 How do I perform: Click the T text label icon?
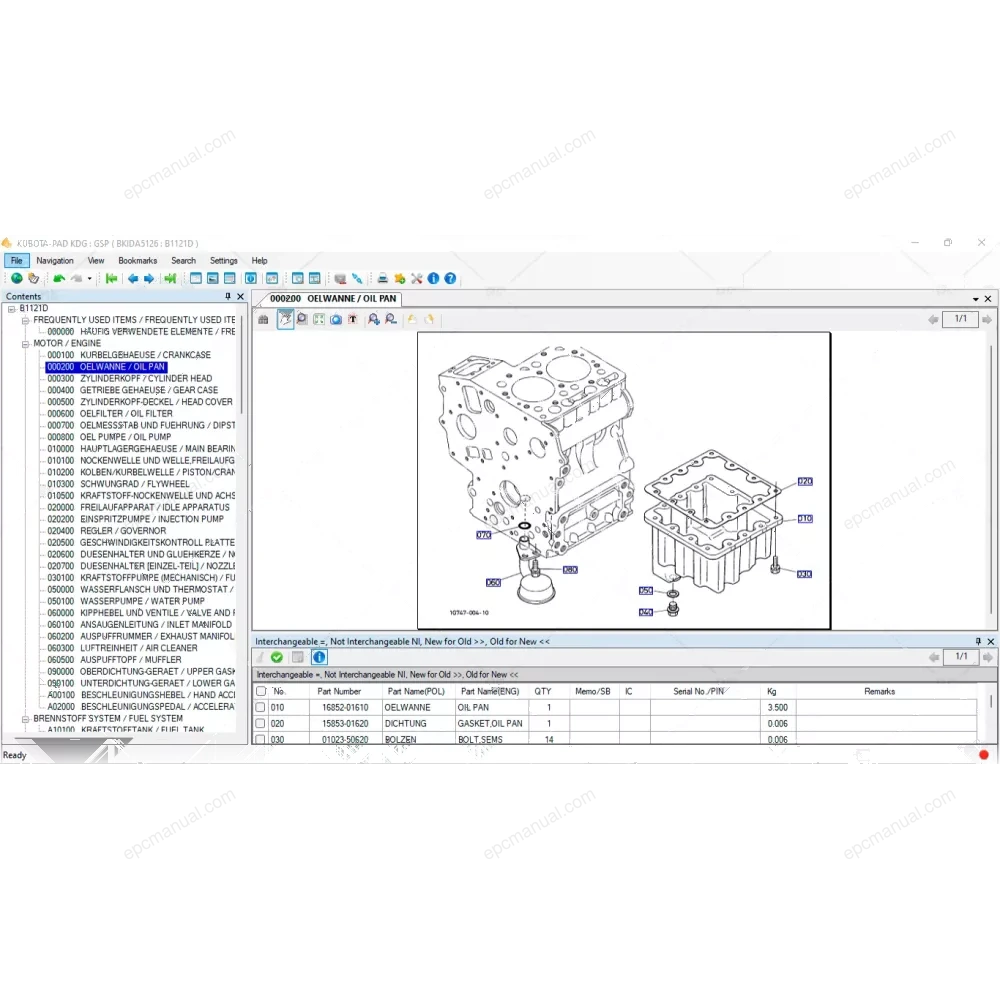tap(353, 320)
